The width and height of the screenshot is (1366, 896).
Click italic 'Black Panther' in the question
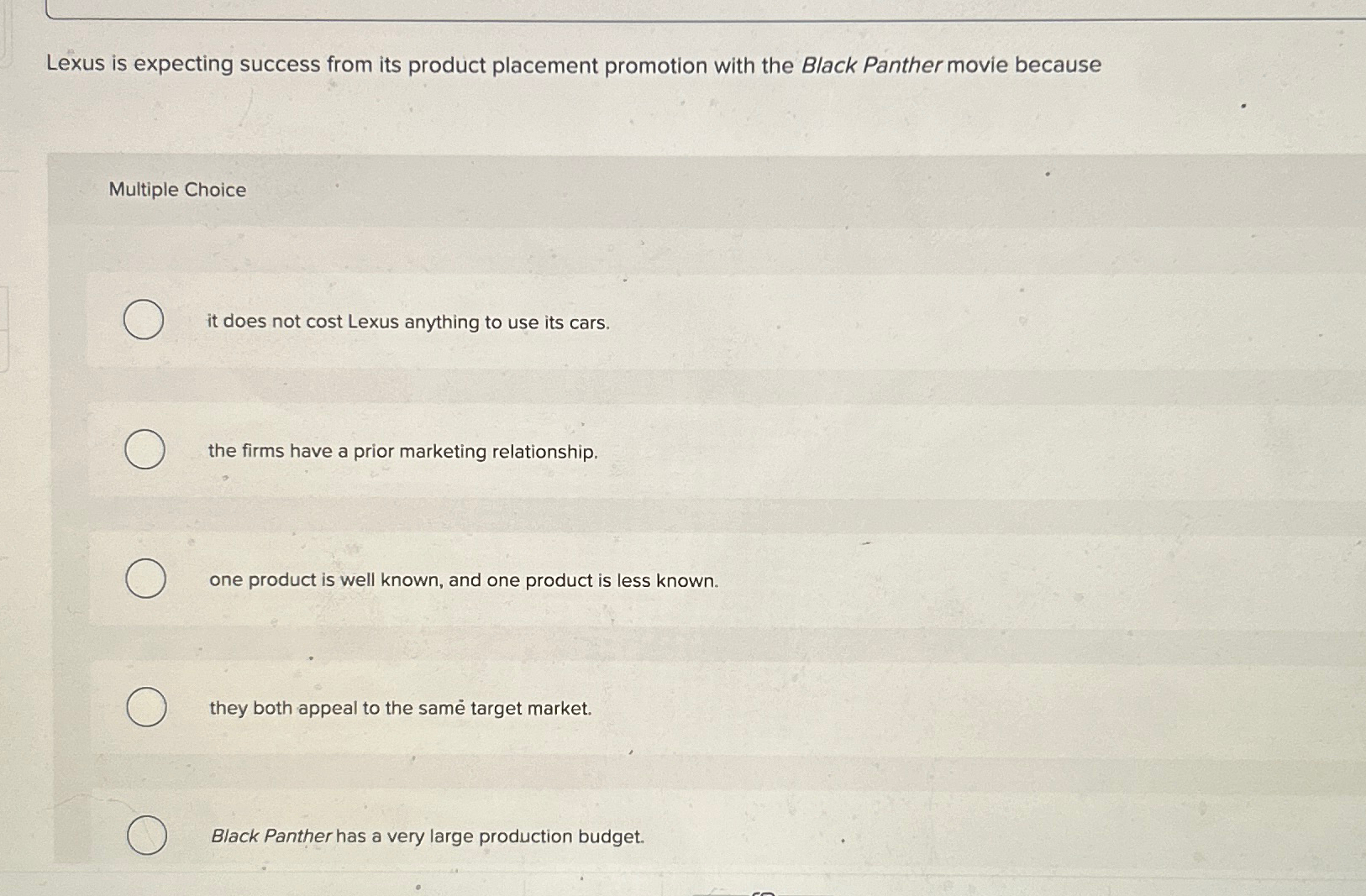pyautogui.click(x=871, y=65)
